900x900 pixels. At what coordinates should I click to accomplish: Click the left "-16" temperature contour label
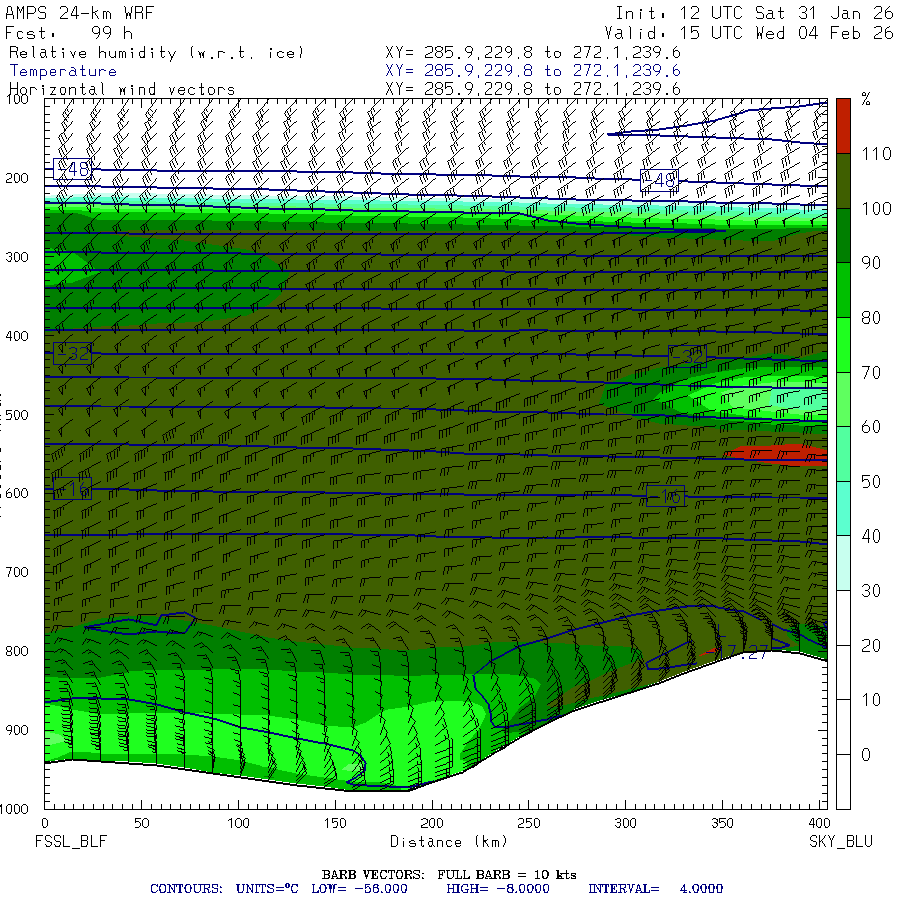pyautogui.click(x=72, y=489)
